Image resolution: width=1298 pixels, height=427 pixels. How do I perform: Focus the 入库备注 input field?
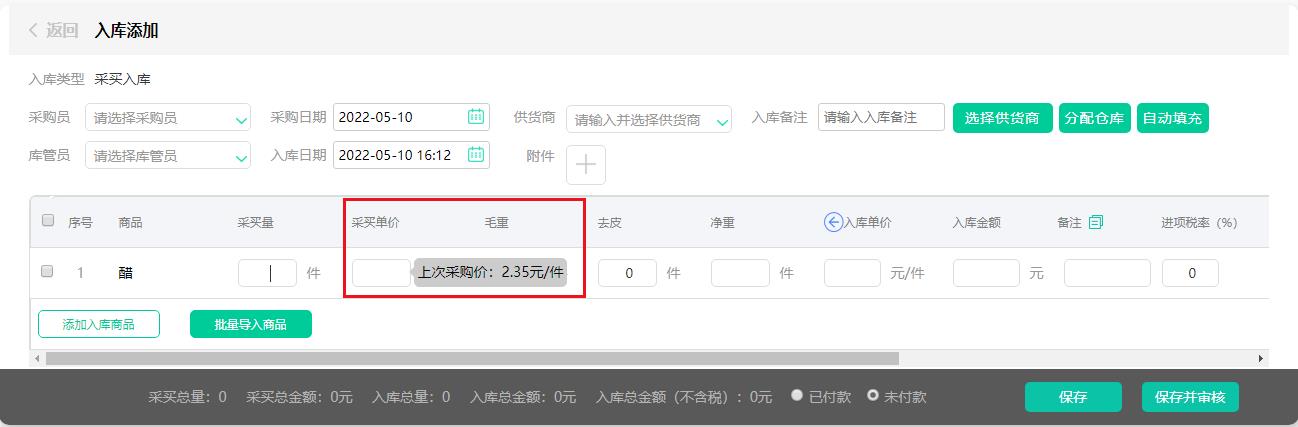click(881, 117)
